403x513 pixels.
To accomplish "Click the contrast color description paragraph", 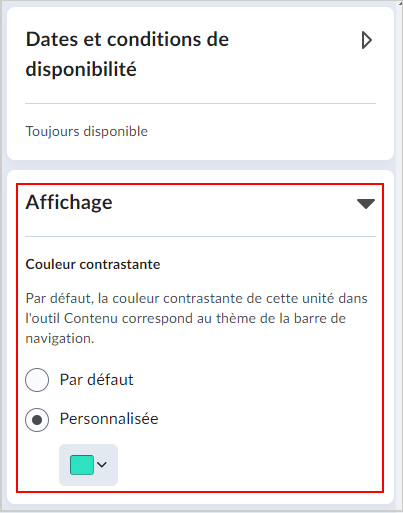I will click(197, 318).
